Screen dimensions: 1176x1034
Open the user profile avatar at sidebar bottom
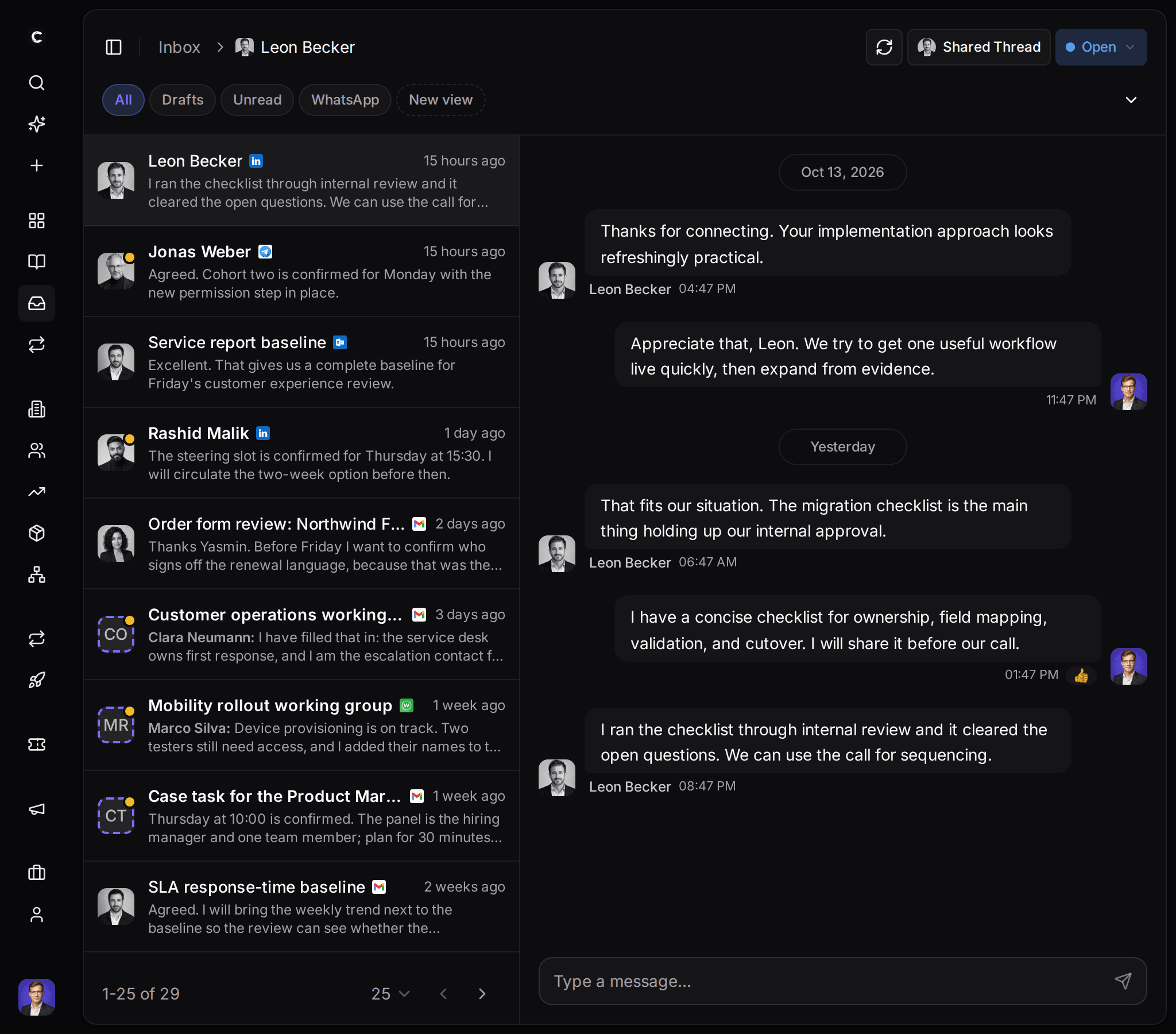(37, 997)
